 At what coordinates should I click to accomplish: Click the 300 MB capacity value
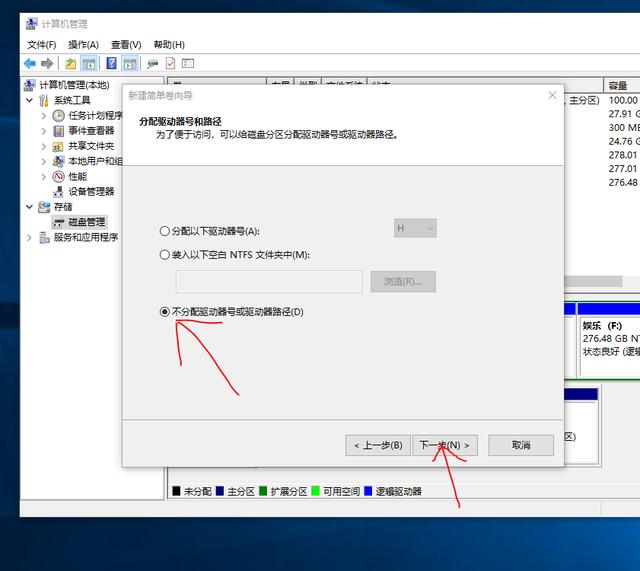click(624, 128)
